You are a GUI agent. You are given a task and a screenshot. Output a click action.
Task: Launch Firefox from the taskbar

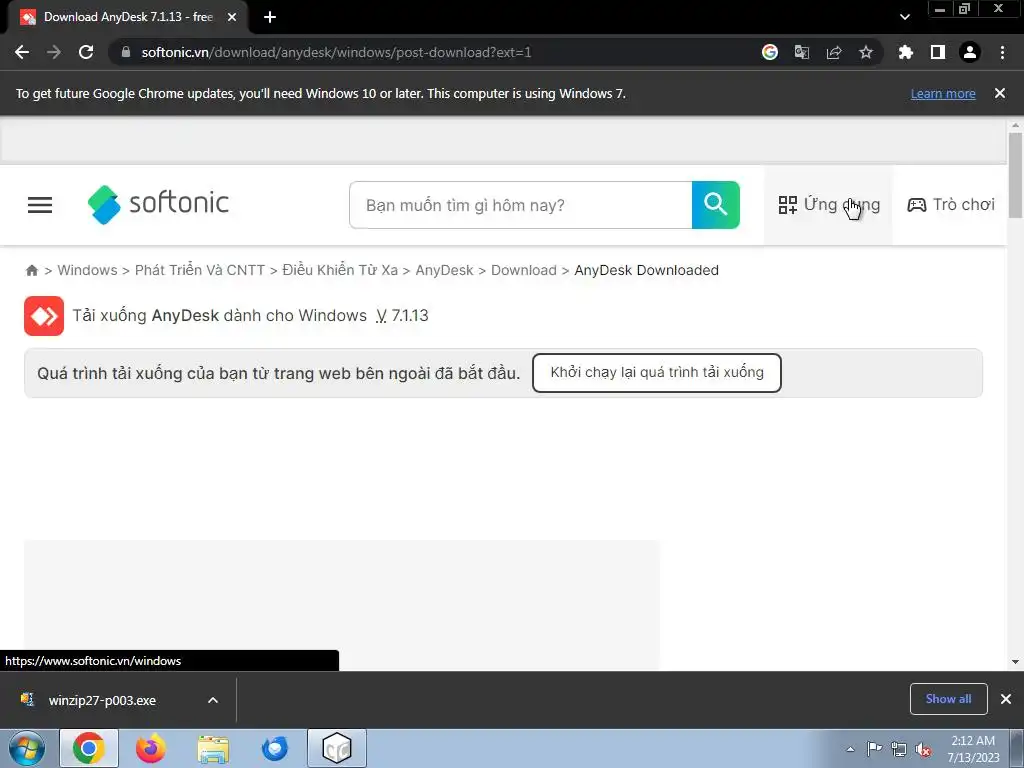151,748
